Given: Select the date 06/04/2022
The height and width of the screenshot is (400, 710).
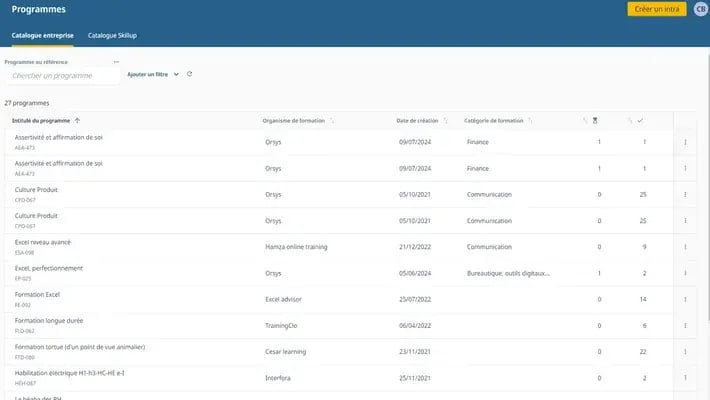Looking at the screenshot, I should (415, 326).
